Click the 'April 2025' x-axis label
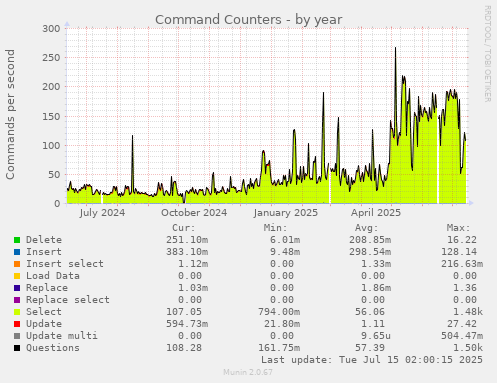Screen dimensions: 497x383 coord(376,213)
